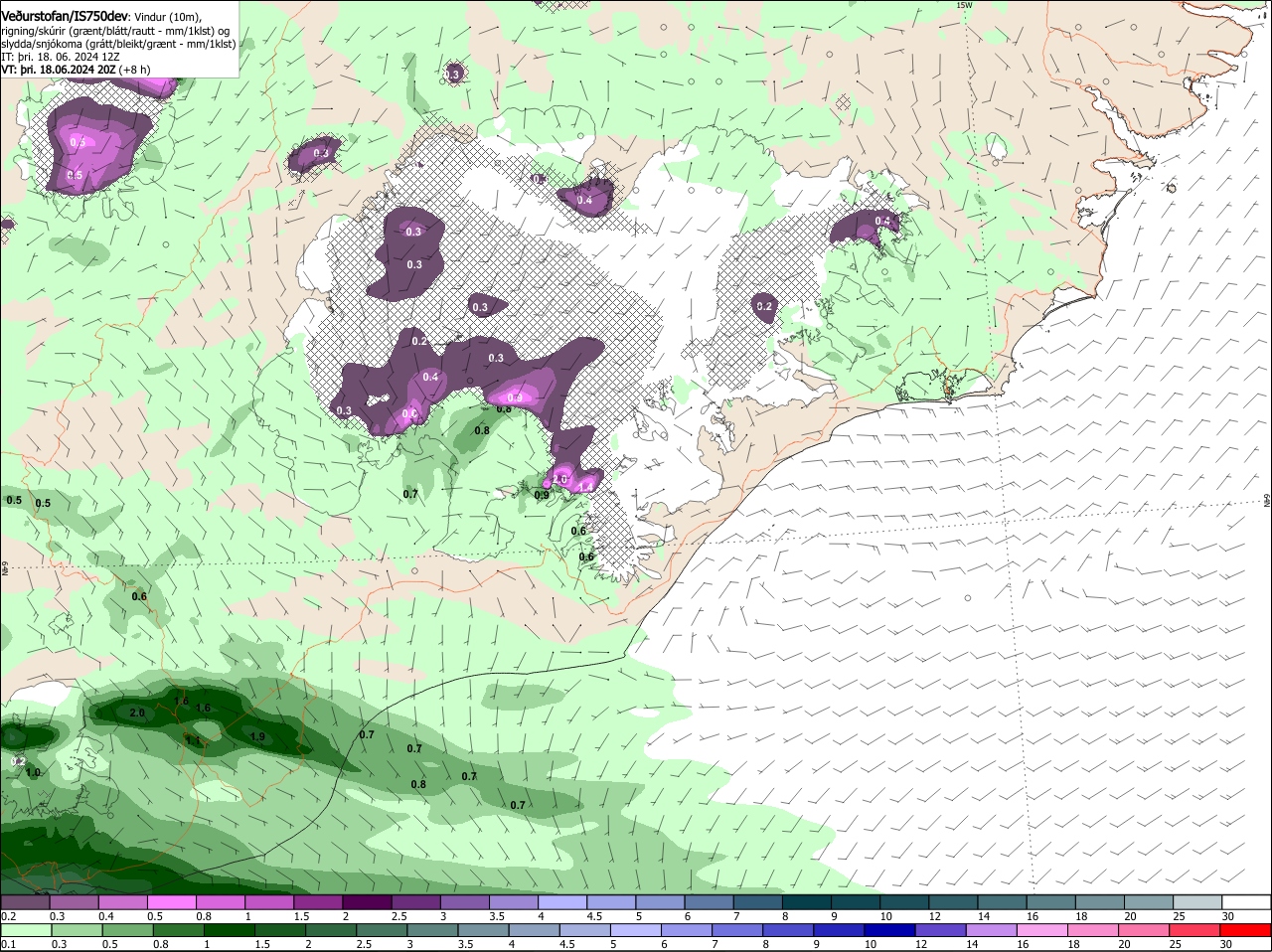Pick the grey-green 3–3.5 rain scale swatch
Image resolution: width=1272 pixels, height=952 pixels.
coord(432,930)
